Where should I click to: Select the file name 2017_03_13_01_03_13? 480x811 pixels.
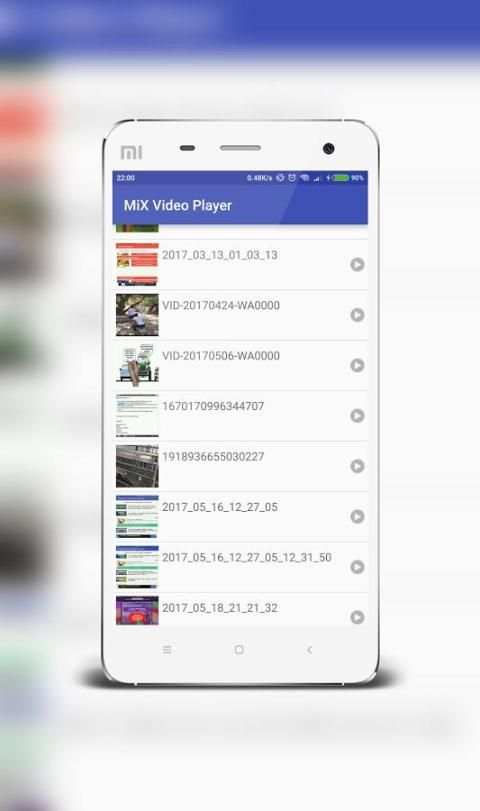click(220, 255)
